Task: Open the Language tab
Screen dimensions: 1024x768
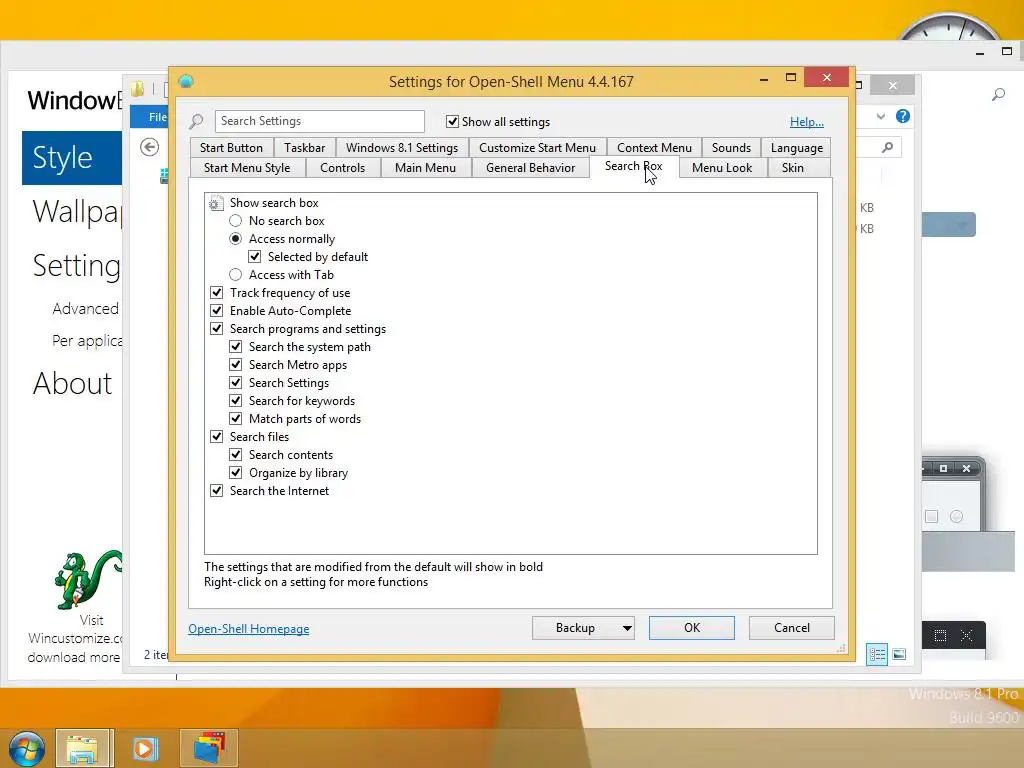Action: click(x=797, y=148)
